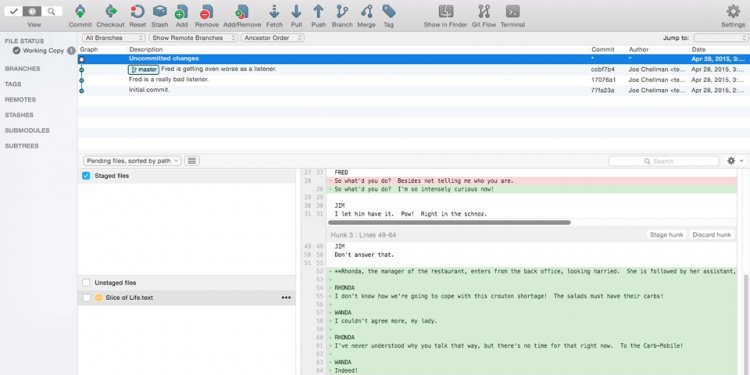Click the Graph column header
Viewport: 750px width, 375px height.
pyautogui.click(x=88, y=49)
